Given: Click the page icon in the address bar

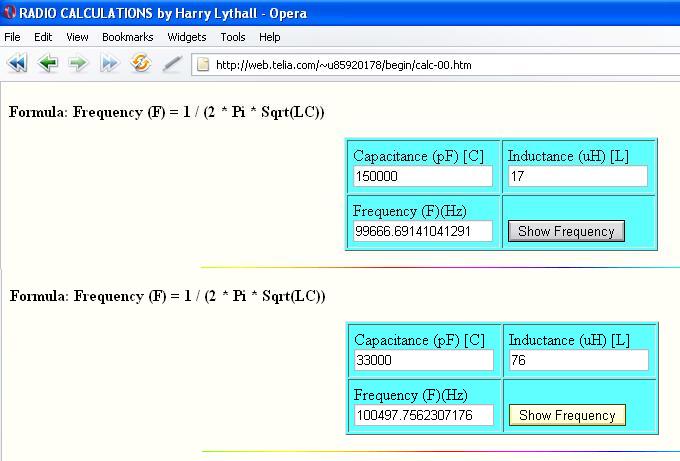Looking at the screenshot, I should (x=203, y=65).
